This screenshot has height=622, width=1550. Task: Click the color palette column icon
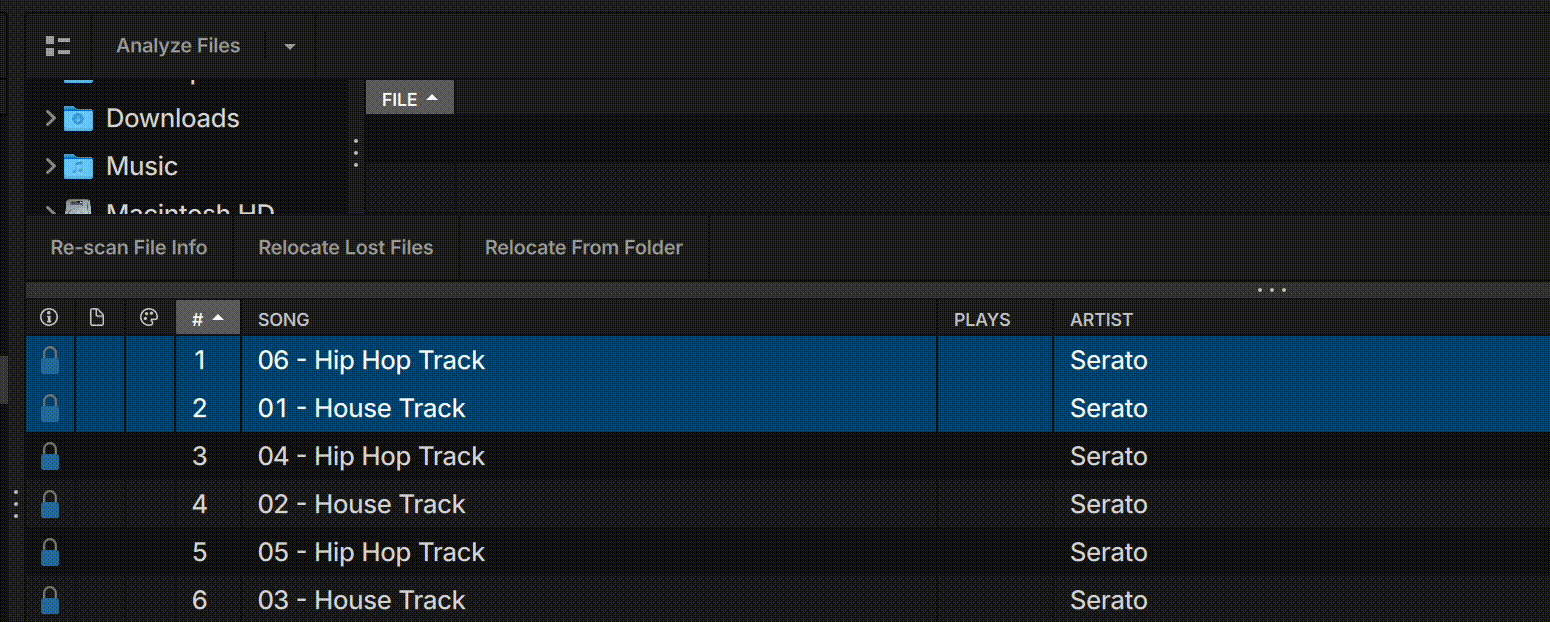[149, 319]
